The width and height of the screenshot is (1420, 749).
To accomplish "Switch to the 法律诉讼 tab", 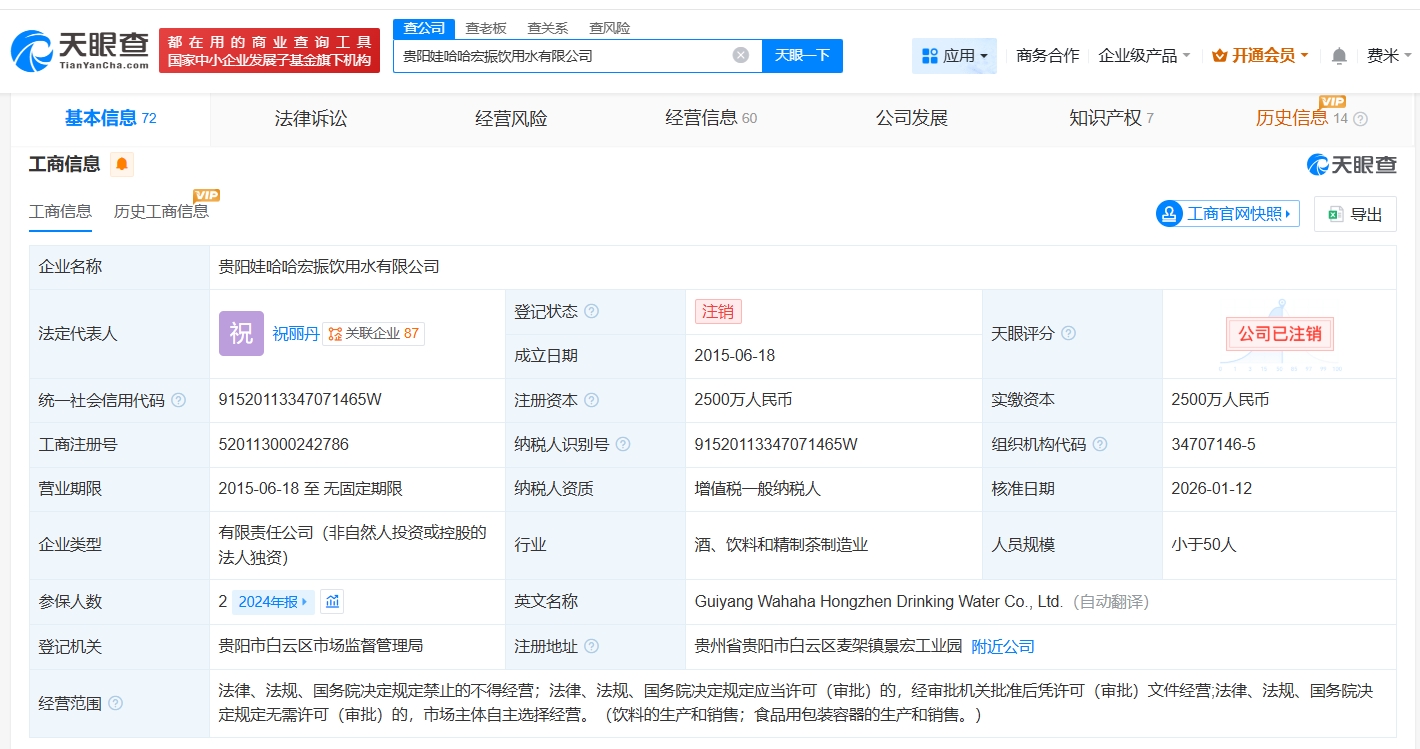I will click(x=311, y=119).
